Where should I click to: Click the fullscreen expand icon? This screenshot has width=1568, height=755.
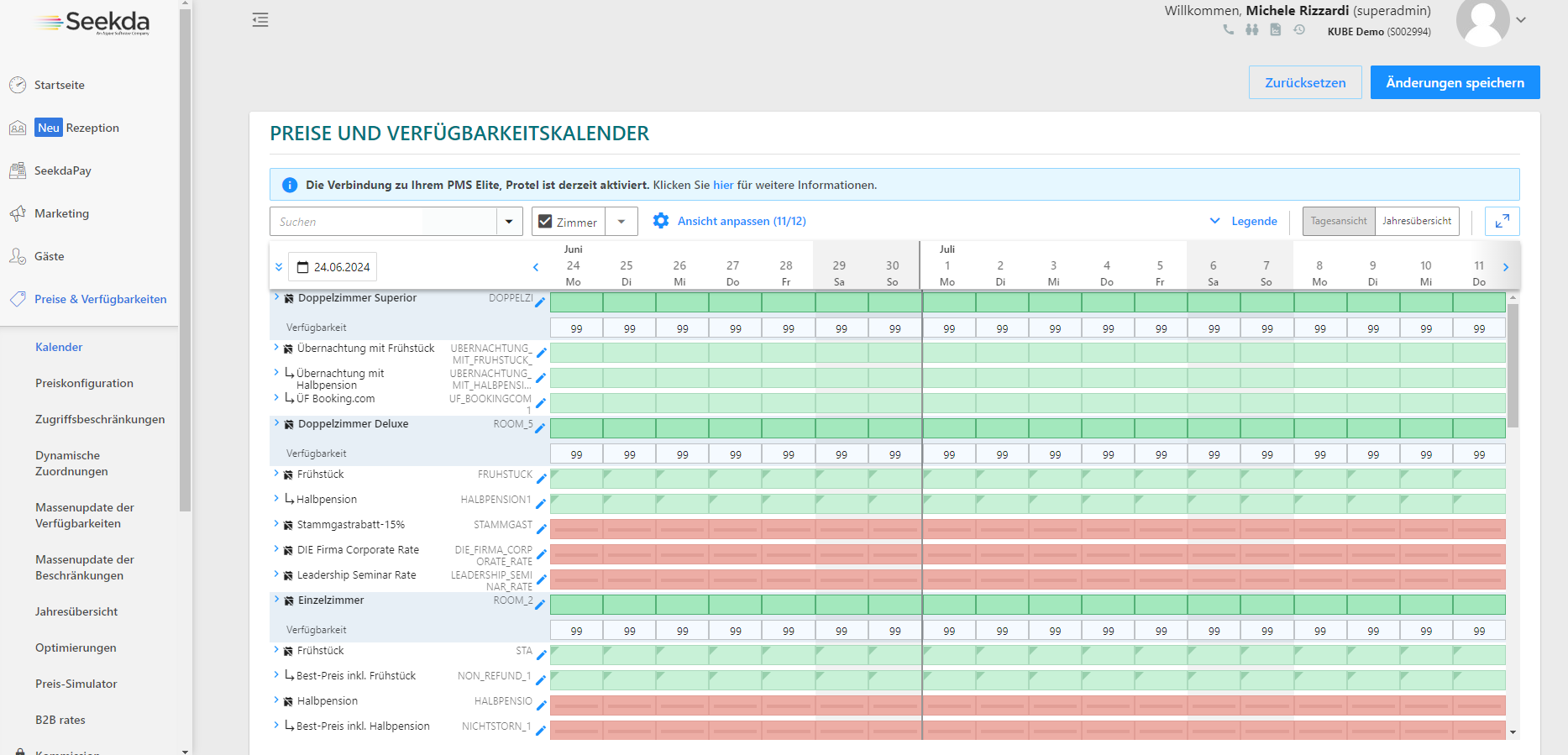(1502, 221)
